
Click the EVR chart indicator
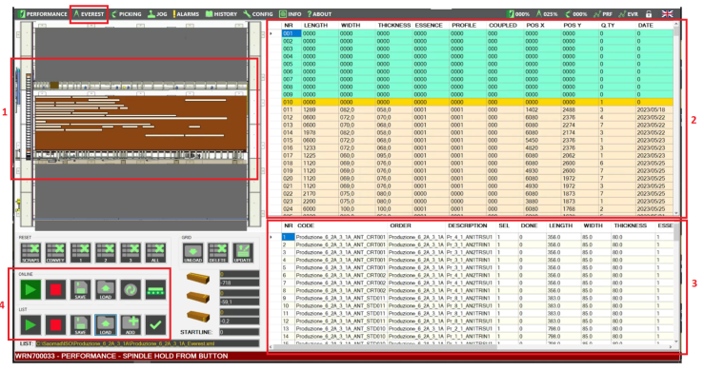(x=628, y=14)
